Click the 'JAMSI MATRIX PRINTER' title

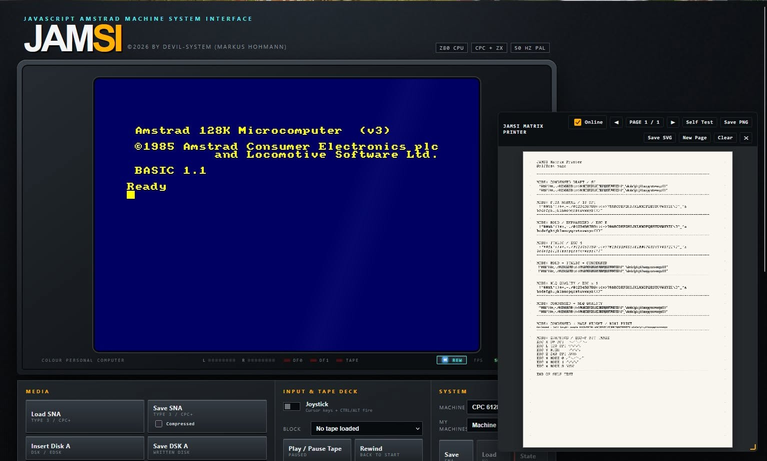523,129
